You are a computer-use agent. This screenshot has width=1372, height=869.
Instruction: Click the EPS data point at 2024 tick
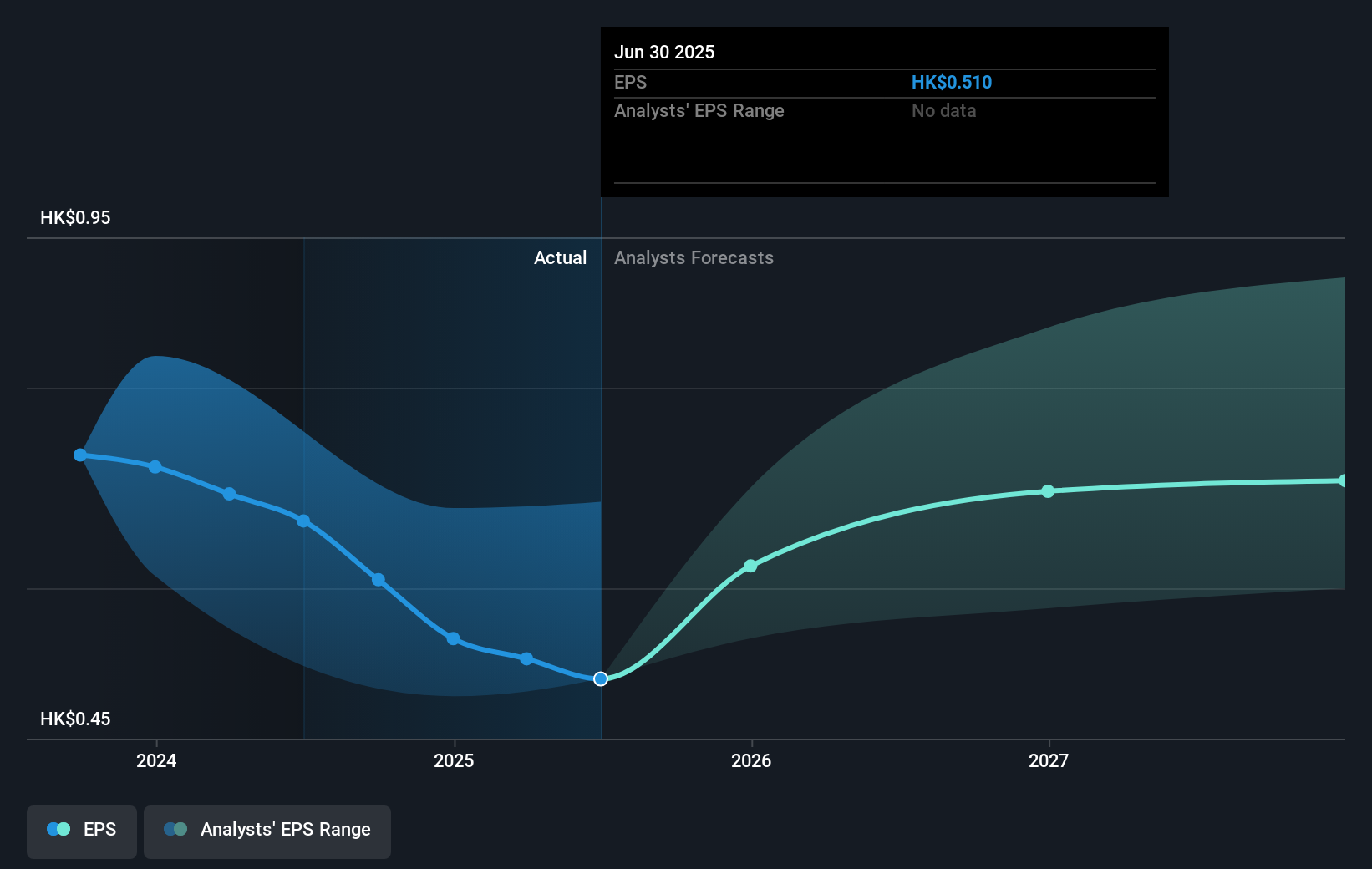[155, 467]
